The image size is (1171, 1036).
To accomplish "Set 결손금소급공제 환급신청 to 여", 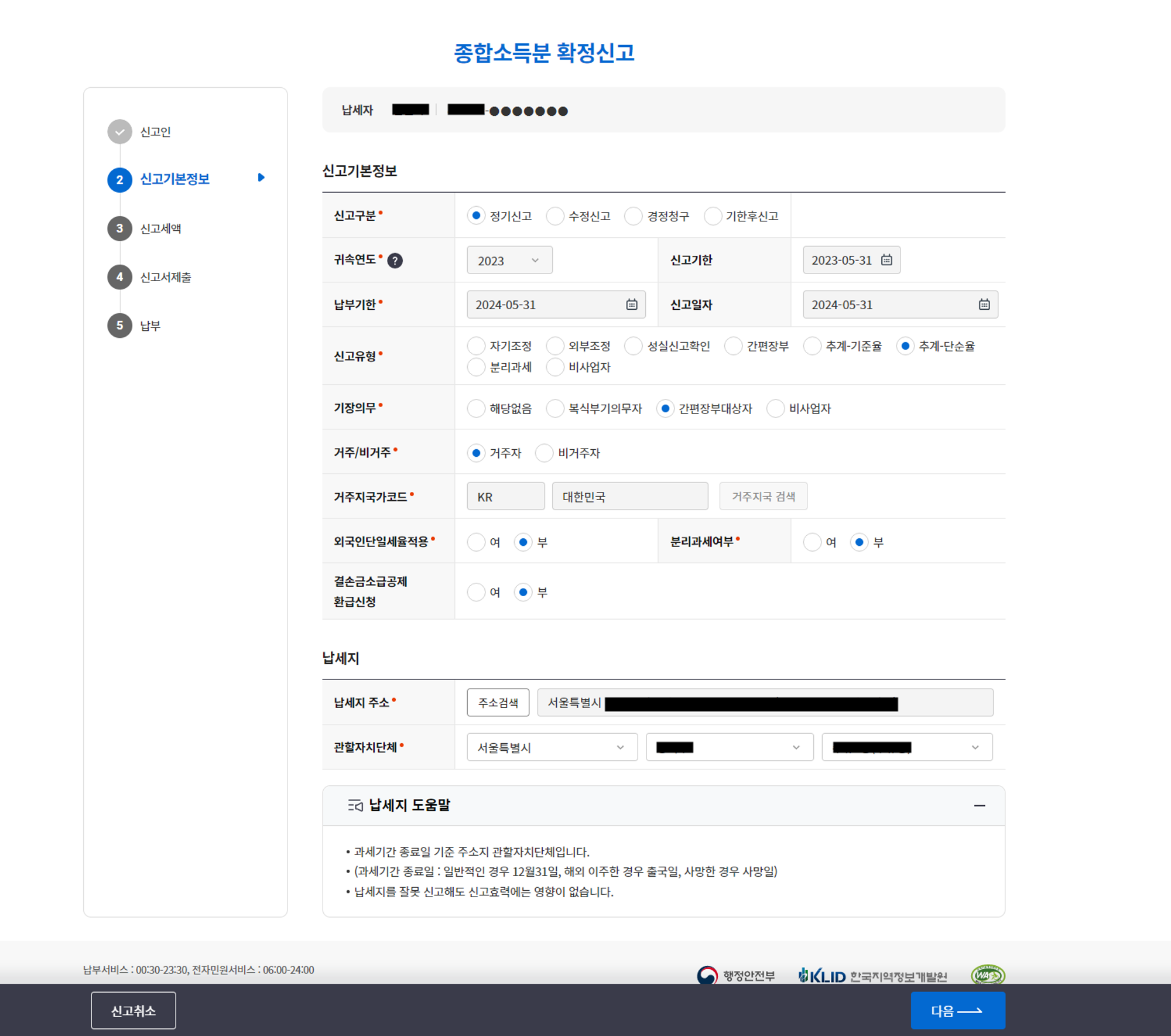I will [476, 592].
